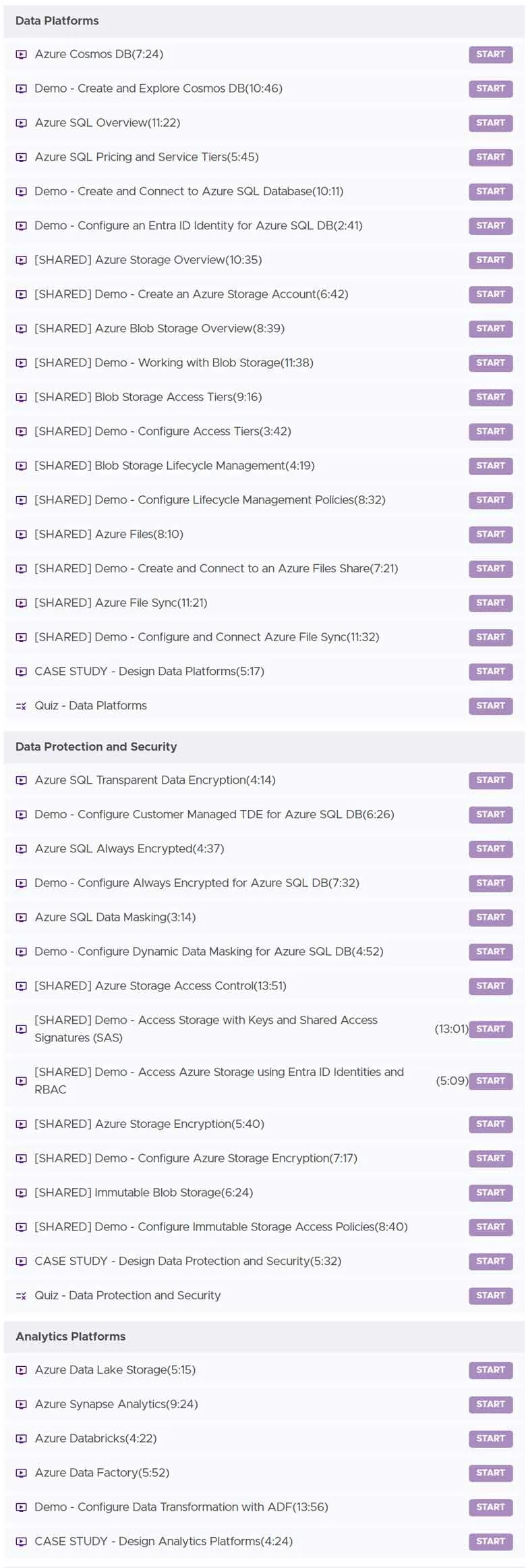Click video icon for Entra ID Identities and RBAC demo
Screen dimensions: 526x1568
pos(22,1081)
